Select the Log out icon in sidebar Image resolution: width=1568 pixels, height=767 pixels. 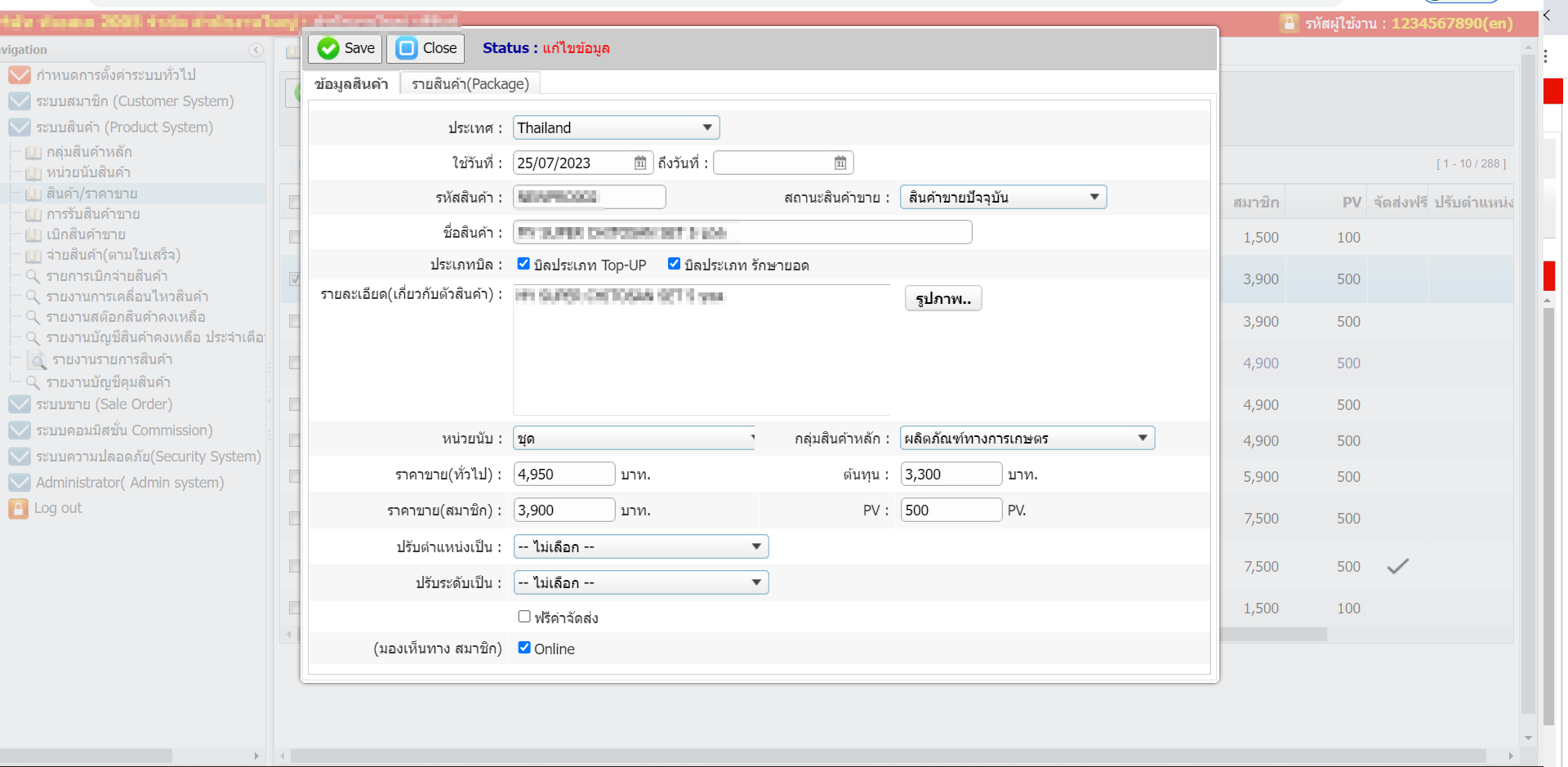[x=18, y=508]
